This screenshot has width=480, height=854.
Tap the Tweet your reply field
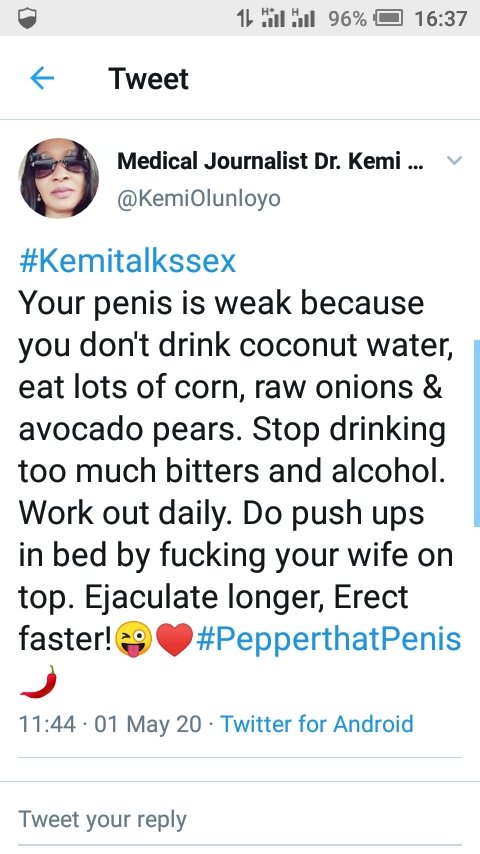pos(240,820)
